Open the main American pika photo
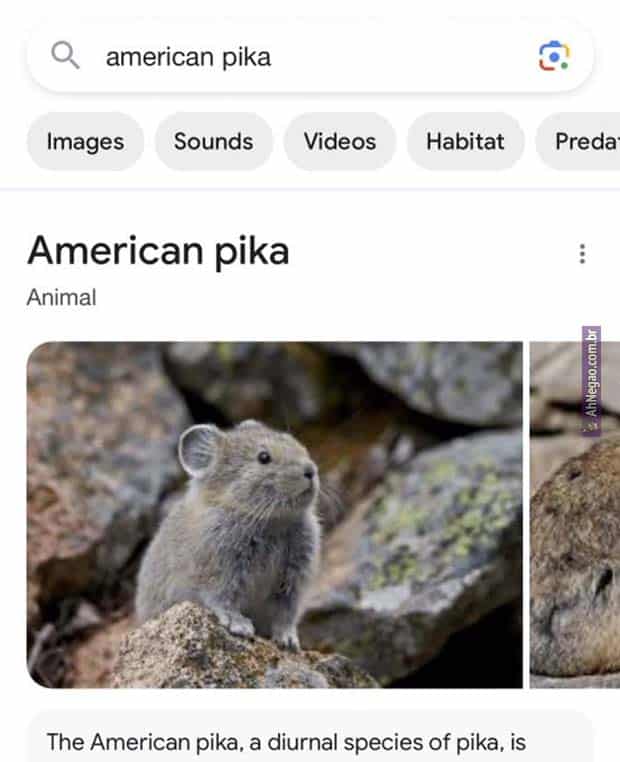 [x=275, y=515]
